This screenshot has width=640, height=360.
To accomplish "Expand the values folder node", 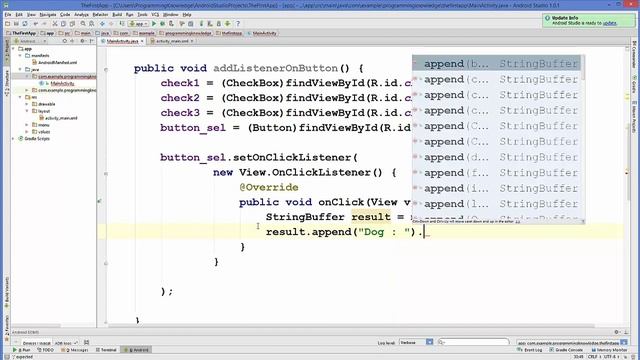I will tap(27, 132).
